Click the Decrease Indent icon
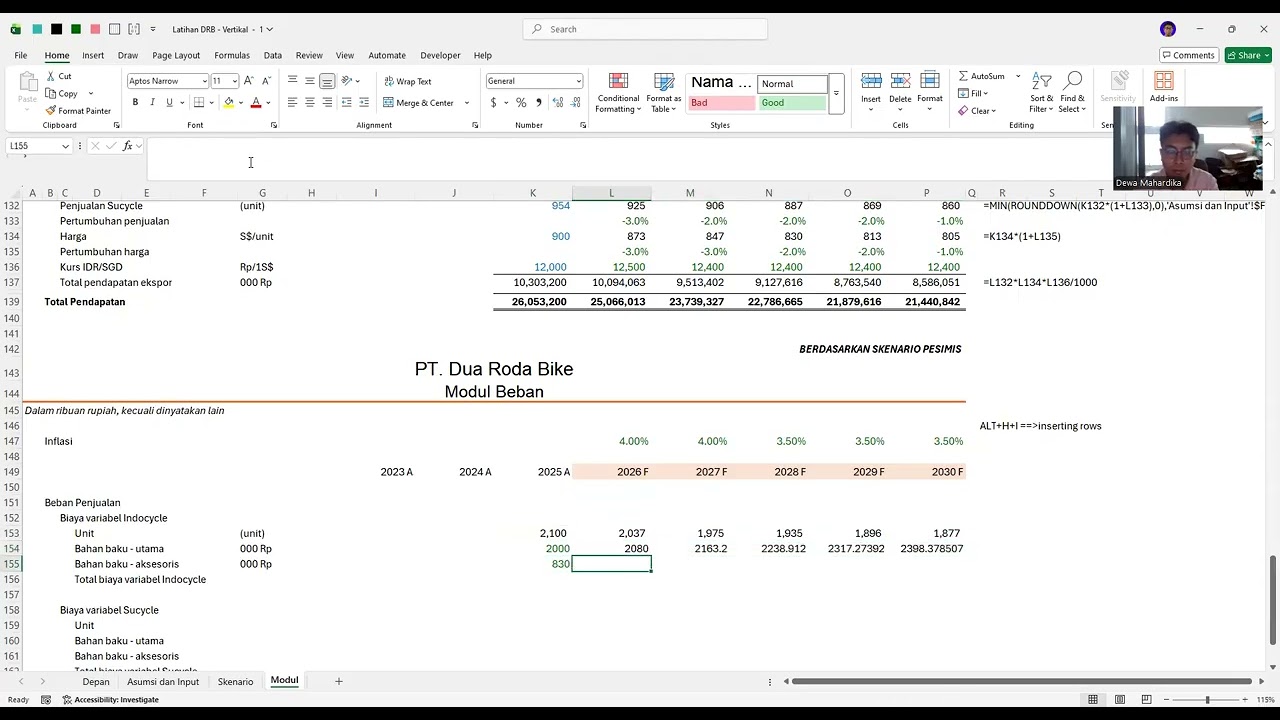The image size is (1280, 720). tap(346, 102)
